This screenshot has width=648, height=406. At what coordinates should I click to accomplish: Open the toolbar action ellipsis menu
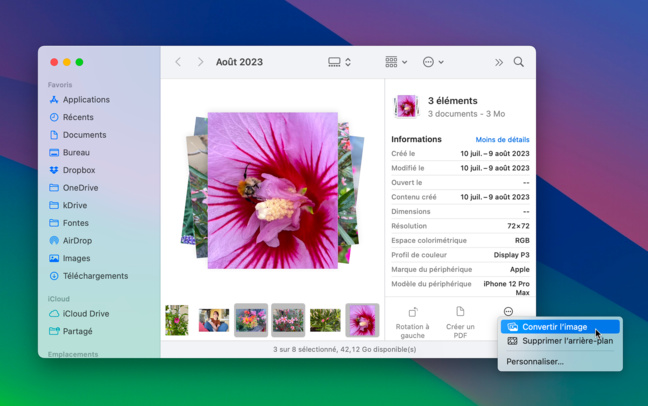click(x=433, y=62)
